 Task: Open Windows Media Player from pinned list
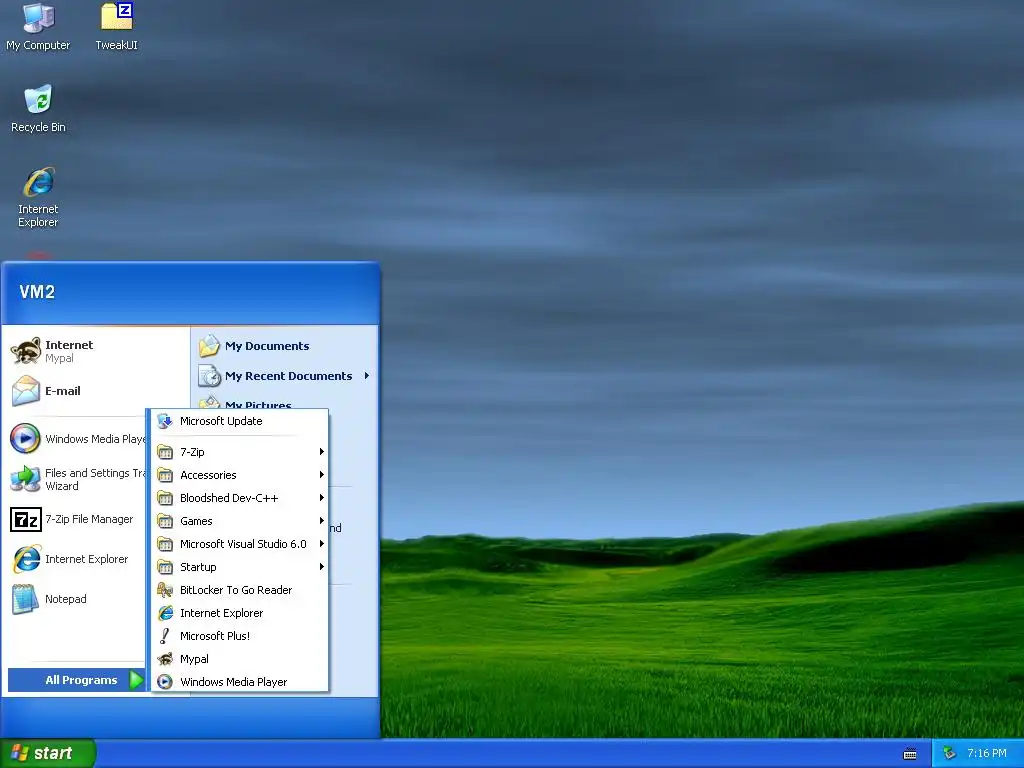pyautogui.click(x=77, y=439)
